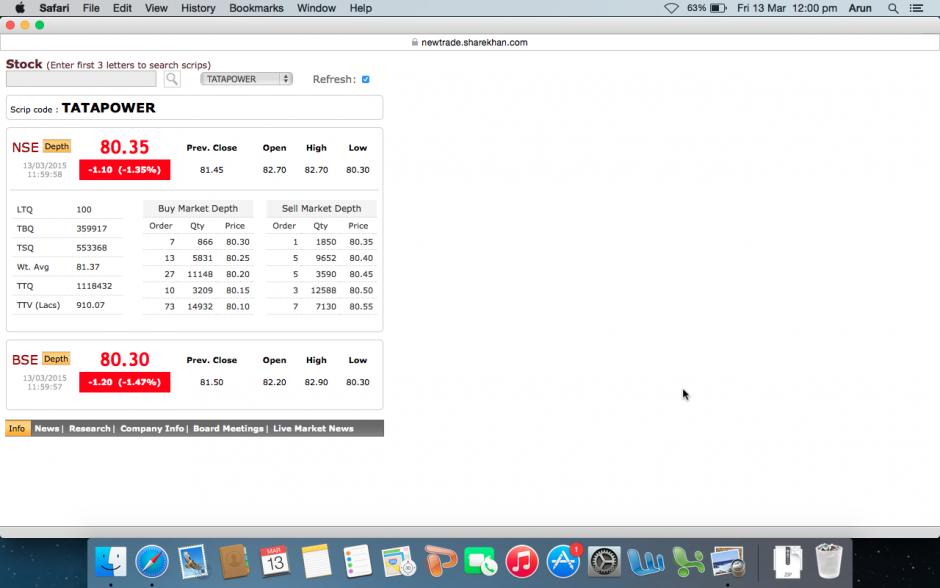Open the Safari menu
This screenshot has width=940, height=588.
(54, 8)
